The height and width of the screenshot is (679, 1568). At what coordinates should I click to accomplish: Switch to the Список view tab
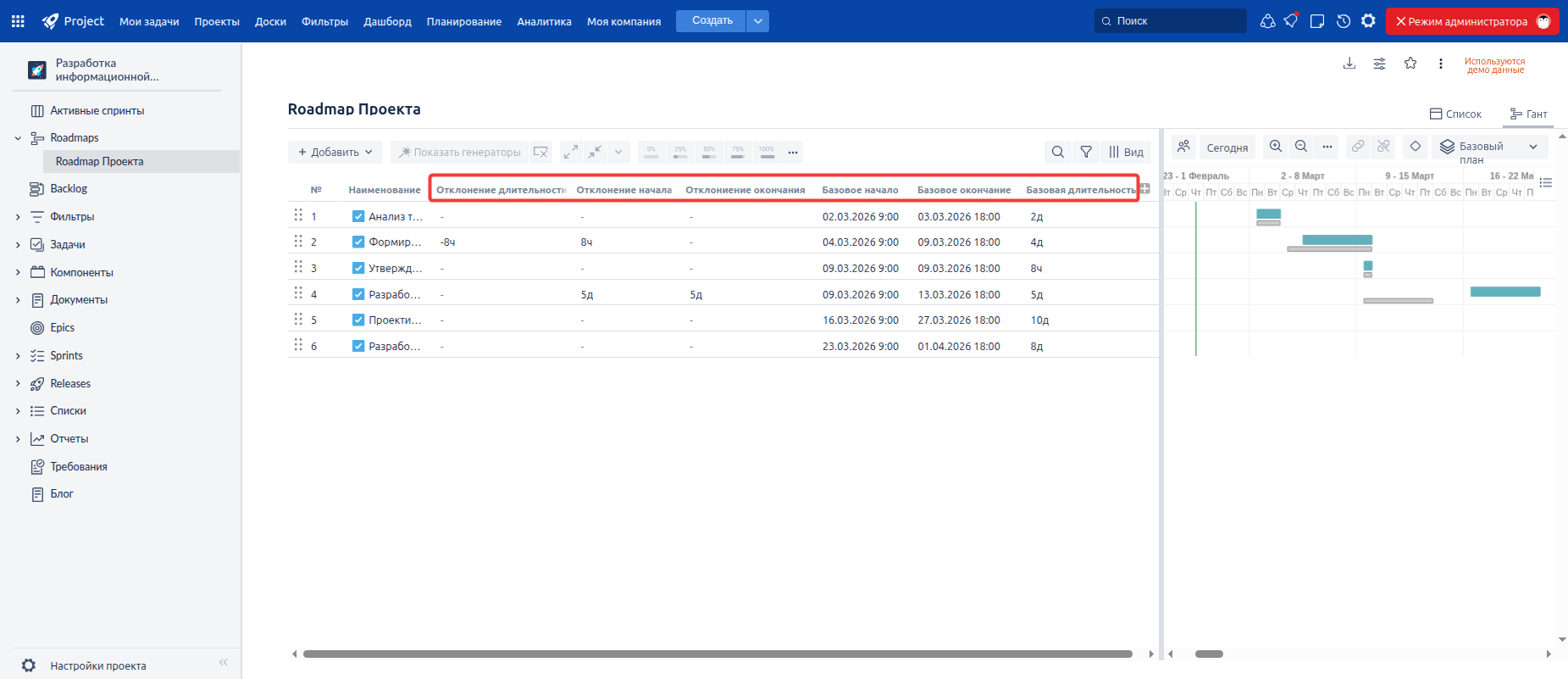point(1455,114)
